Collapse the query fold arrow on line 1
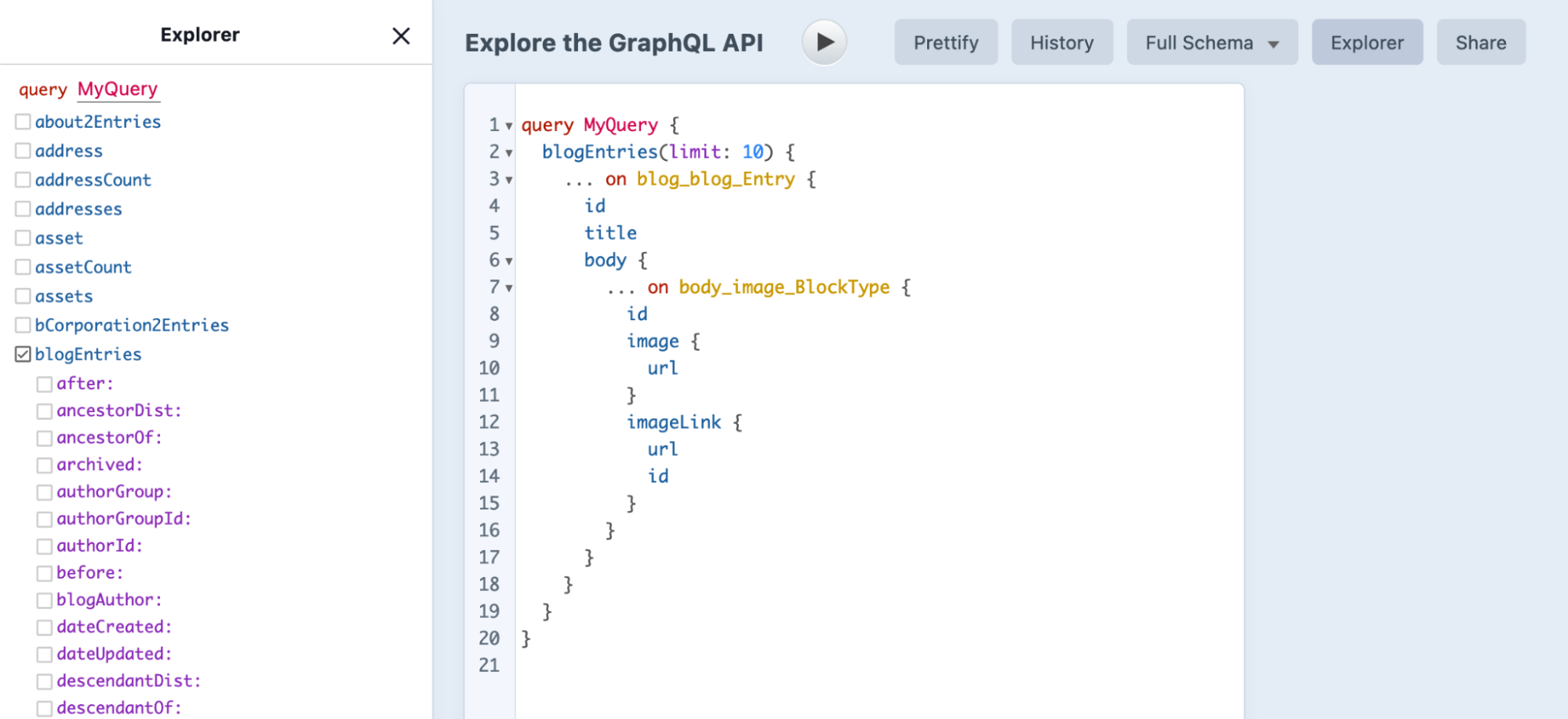 509,126
